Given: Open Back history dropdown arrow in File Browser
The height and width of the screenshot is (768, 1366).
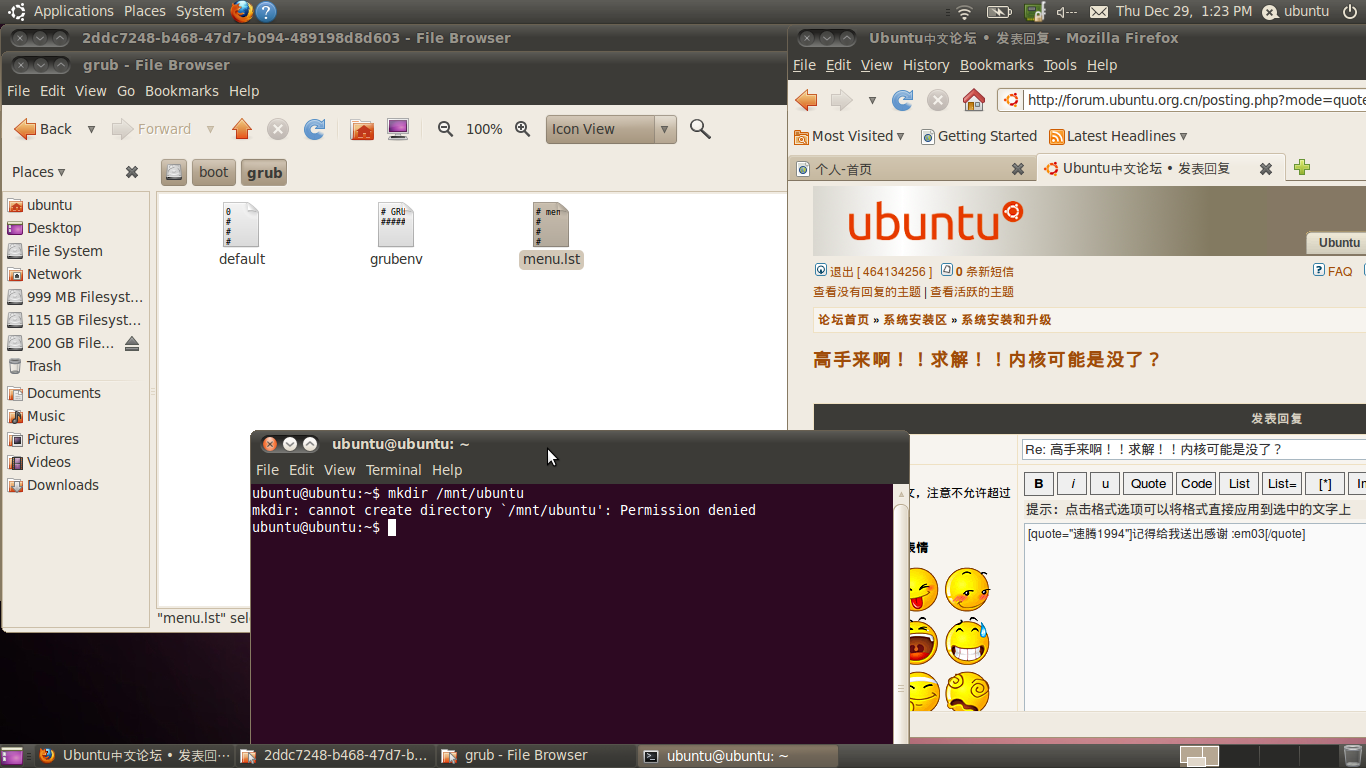Looking at the screenshot, I should coord(91,129).
